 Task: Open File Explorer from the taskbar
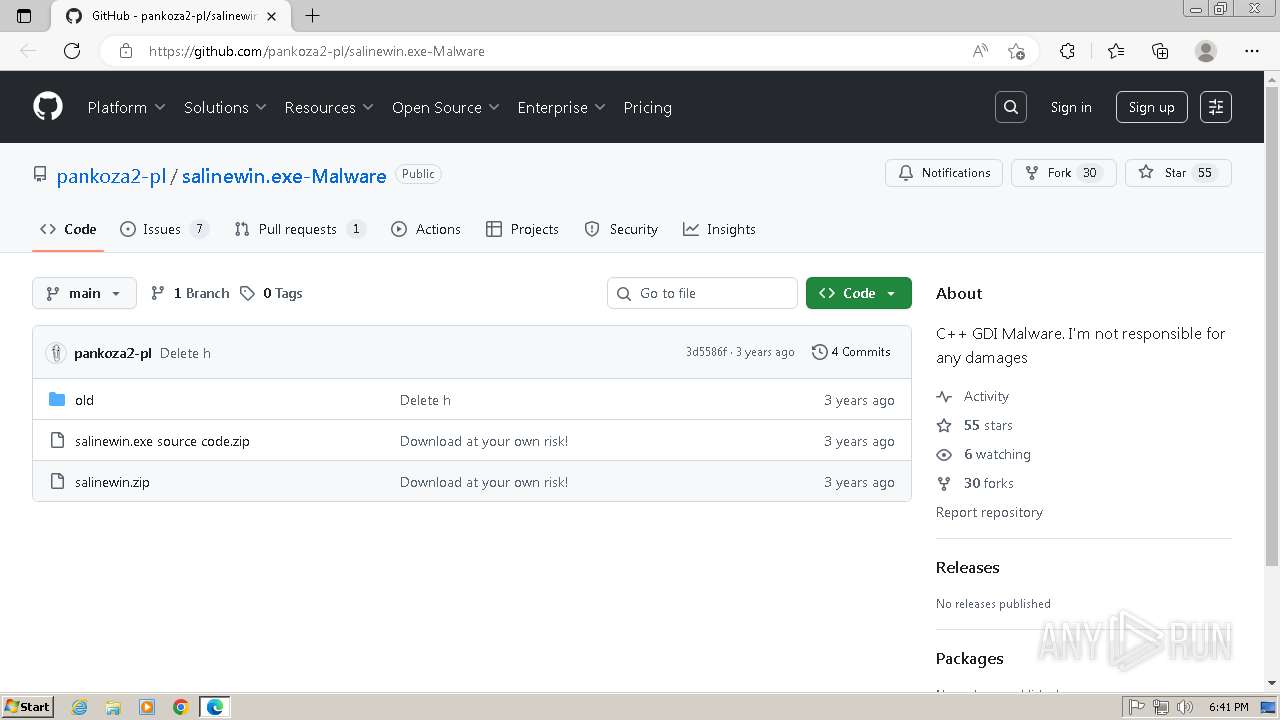click(113, 707)
